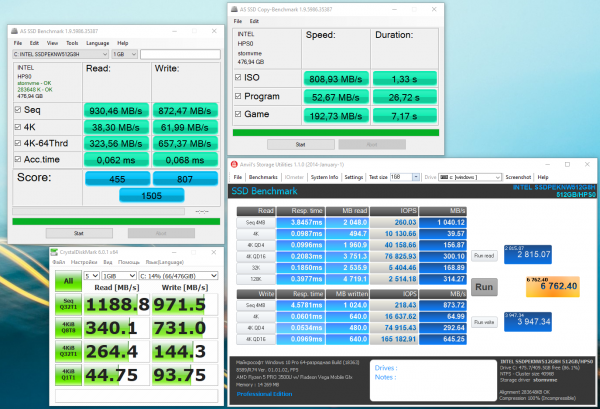Screen dimensions: 600x409
Task: Open Tools menu in AS SSD Benchmark
Action: [x=72, y=43]
